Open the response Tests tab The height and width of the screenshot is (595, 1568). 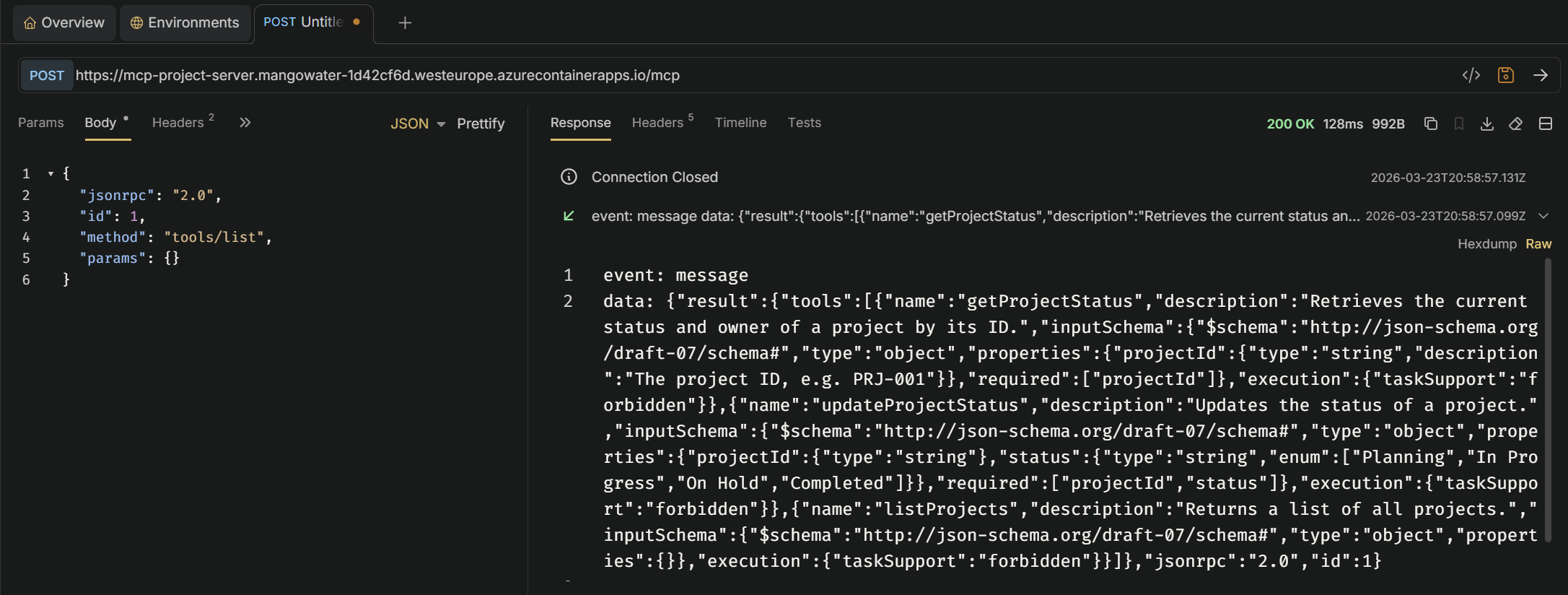804,123
